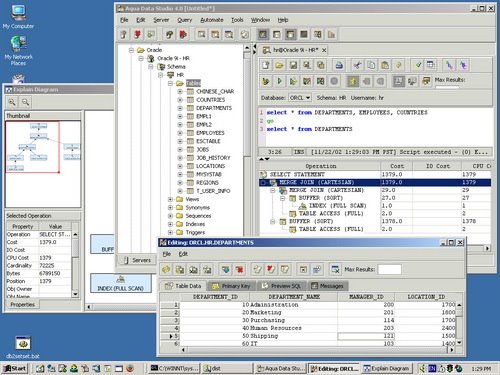500x375 pixels.
Task: Click the MERGE JOIN row icon in highlighted explain row
Action: (x=273, y=182)
